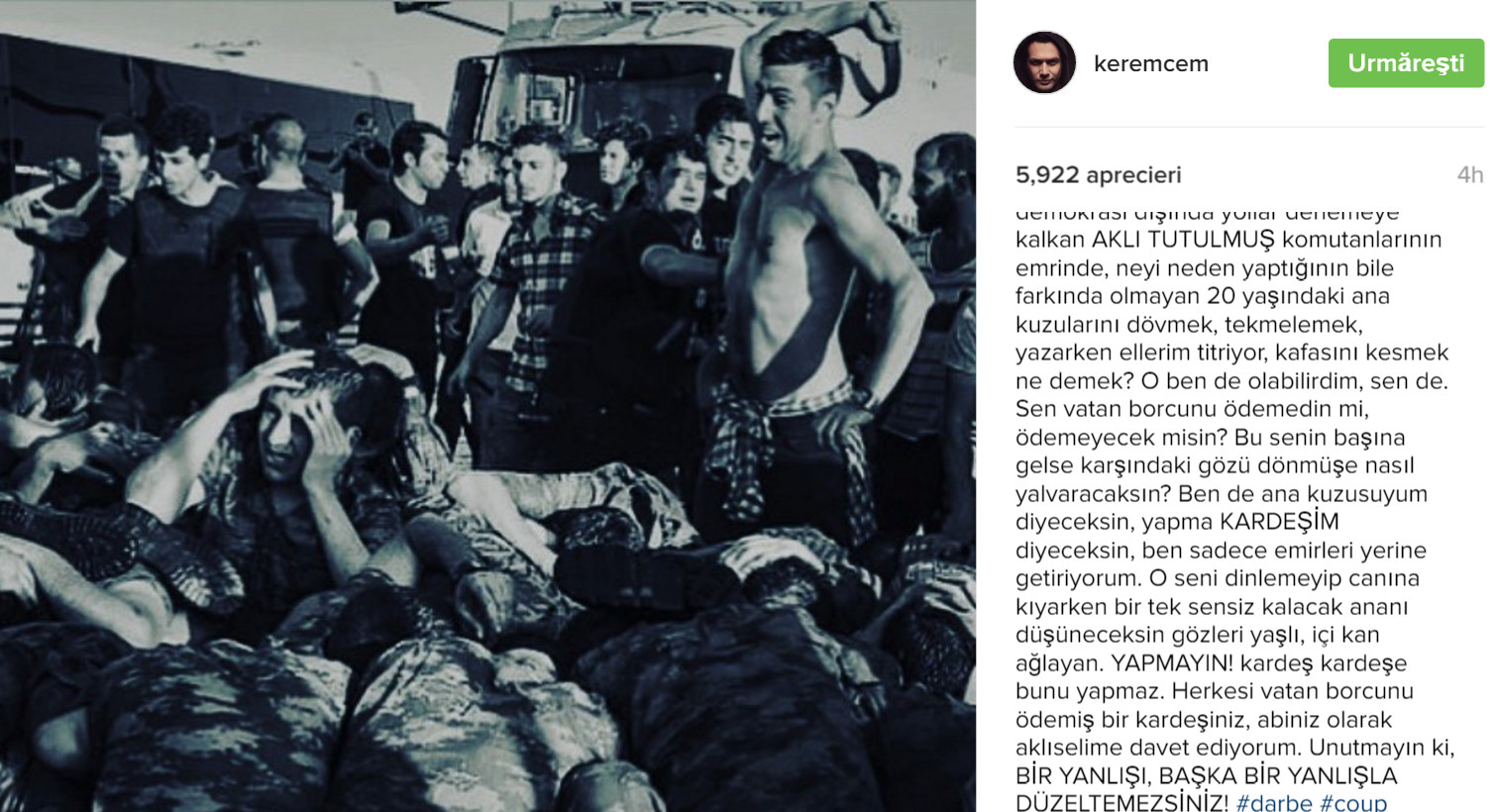
Task: Click the DÜZELTEMEZSİNİZ! word before hashtags
Action: 1121,802
